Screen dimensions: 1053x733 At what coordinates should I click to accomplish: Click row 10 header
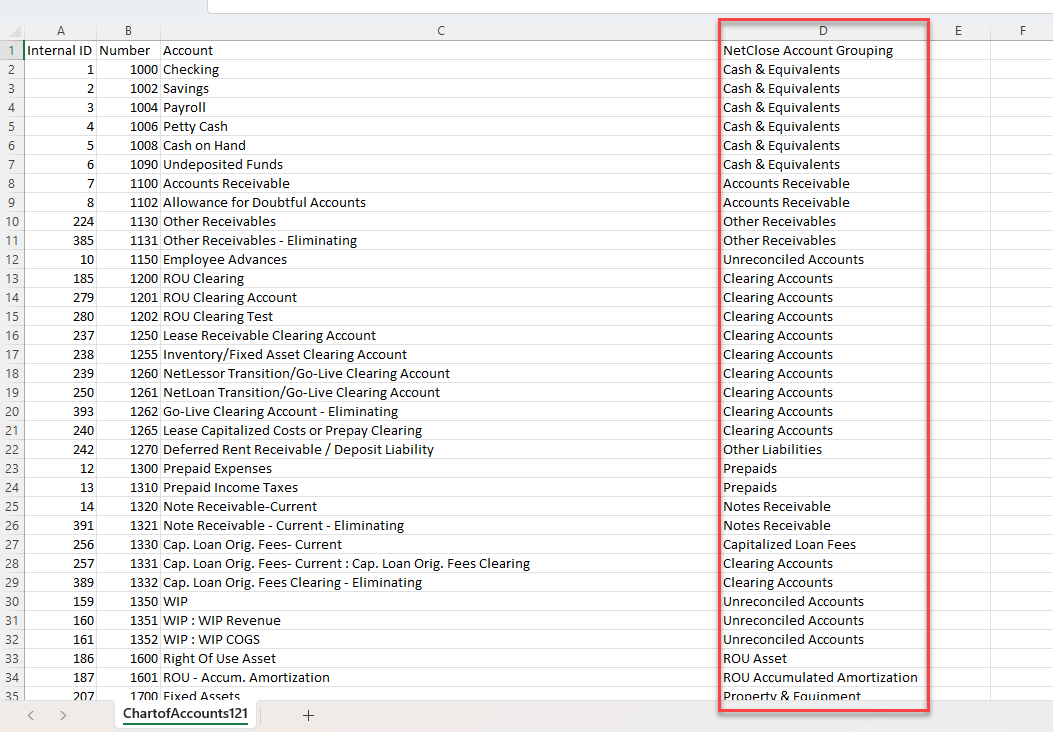click(x=11, y=222)
